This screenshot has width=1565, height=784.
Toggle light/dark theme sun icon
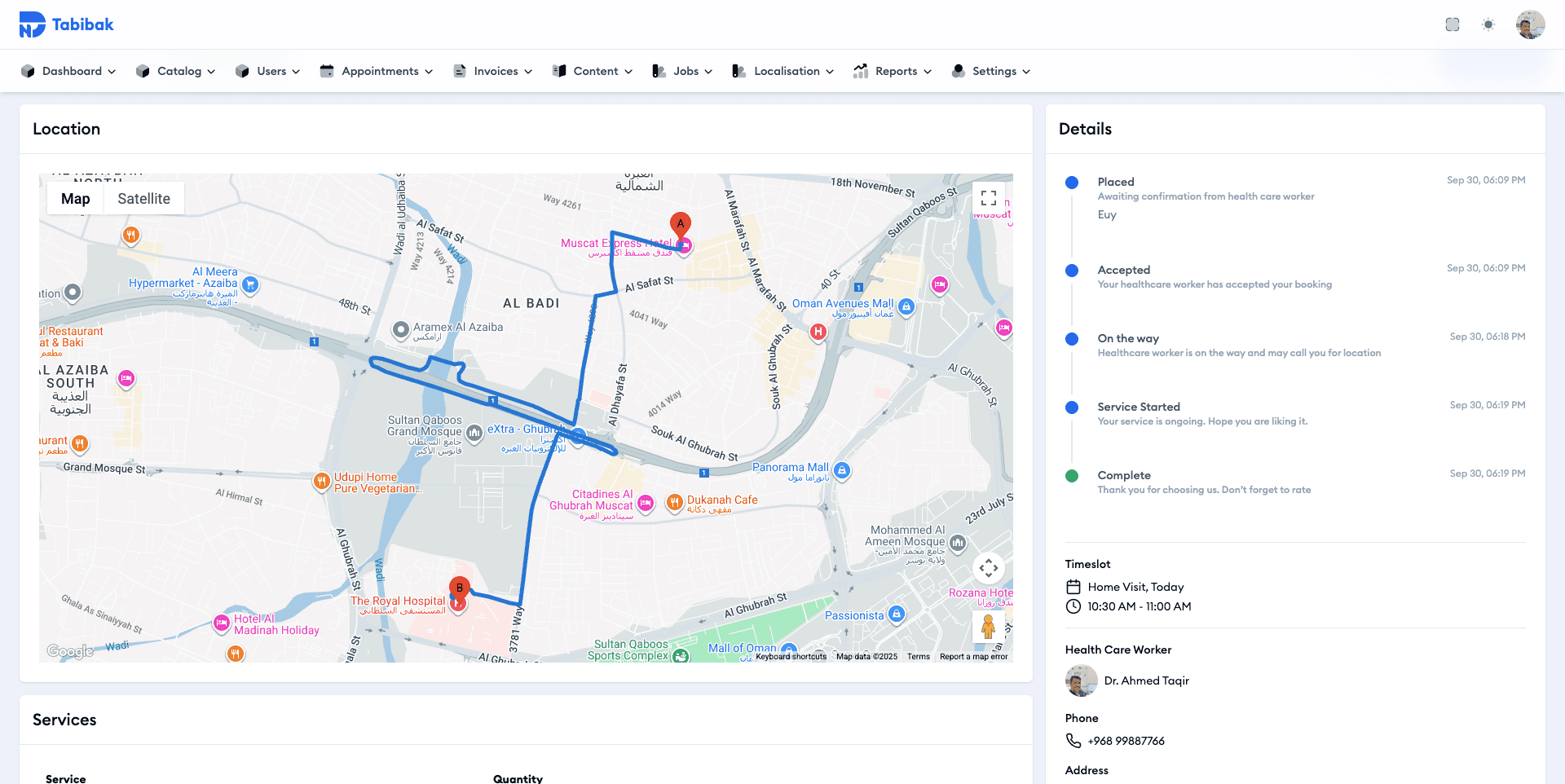1488,24
